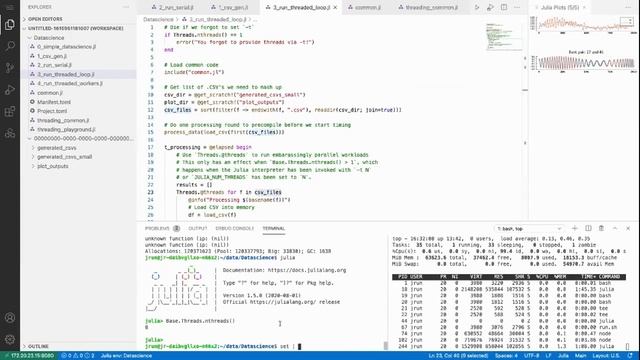Expand the Open Editors section
The height and width of the screenshot is (360, 640).
click(78, 19)
